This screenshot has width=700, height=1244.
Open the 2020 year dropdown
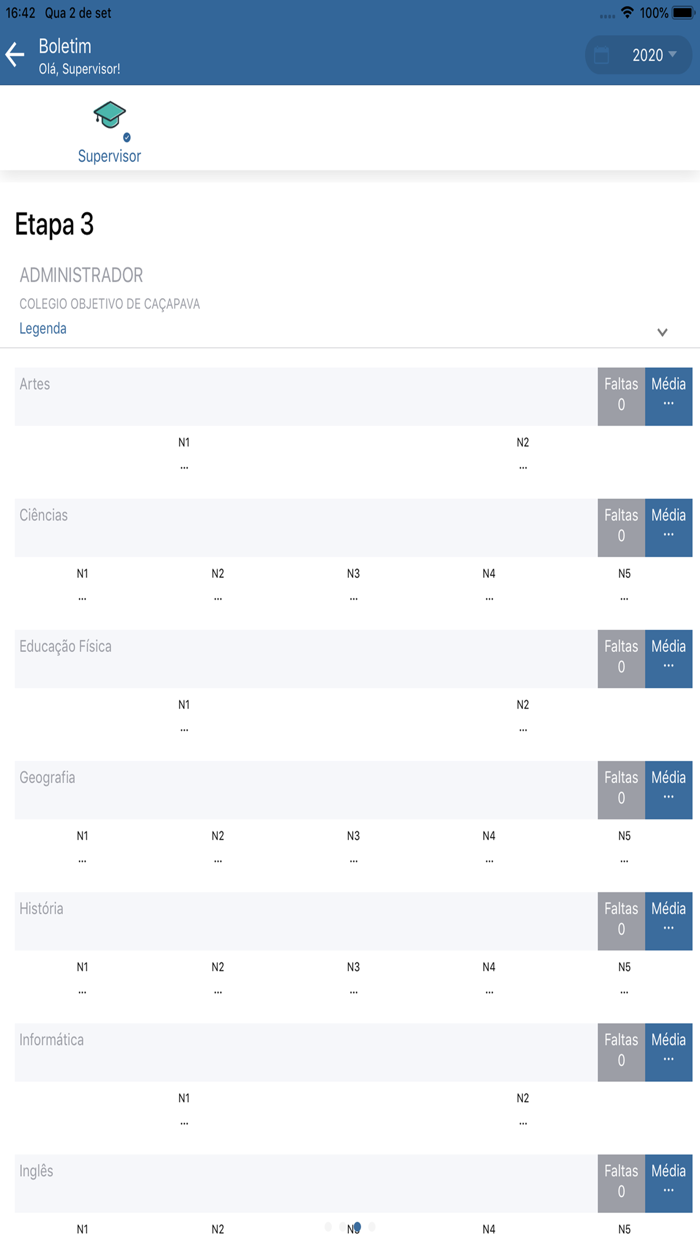(x=655, y=56)
